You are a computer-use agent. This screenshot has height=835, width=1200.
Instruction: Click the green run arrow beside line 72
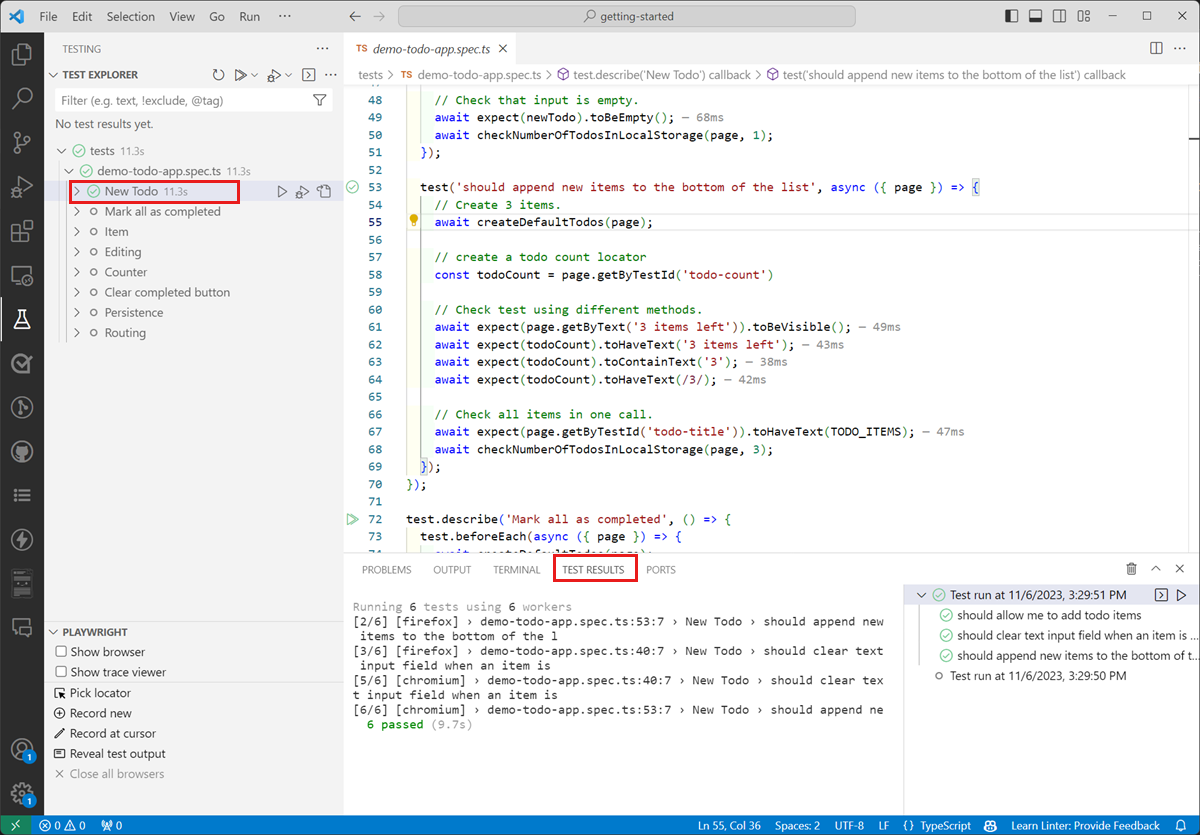click(352, 520)
